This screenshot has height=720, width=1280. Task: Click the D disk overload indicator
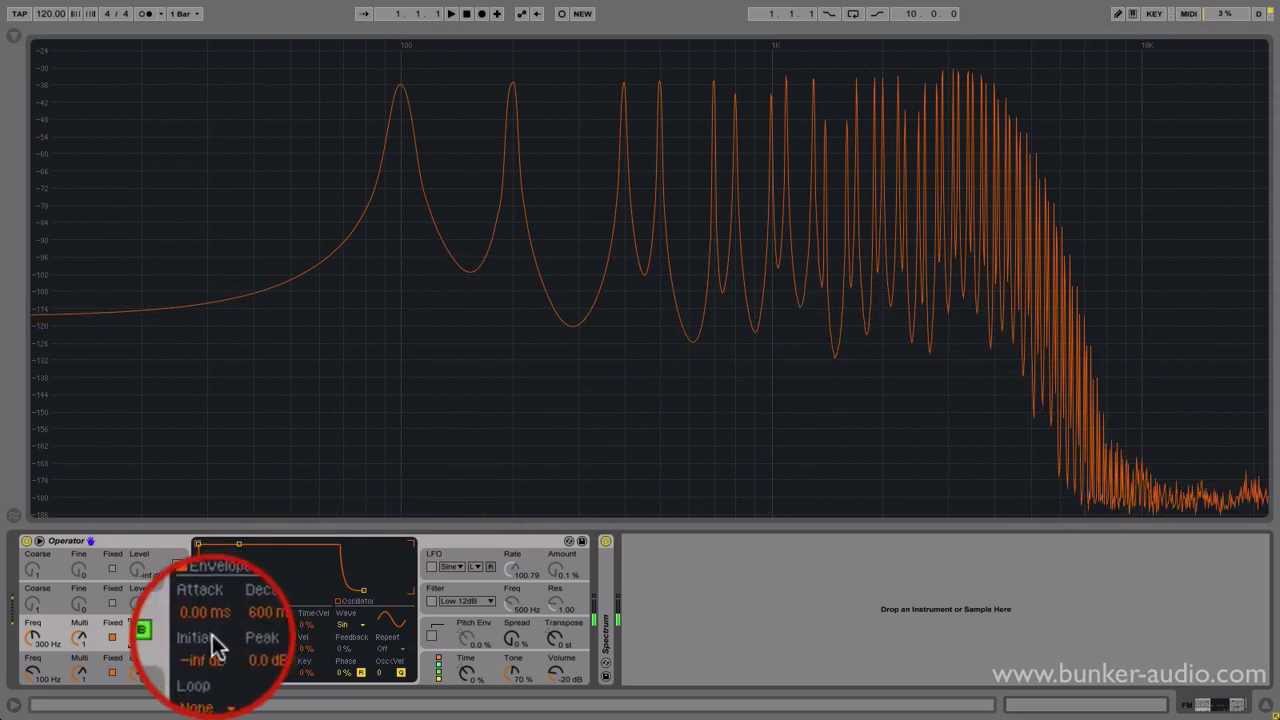1258,14
